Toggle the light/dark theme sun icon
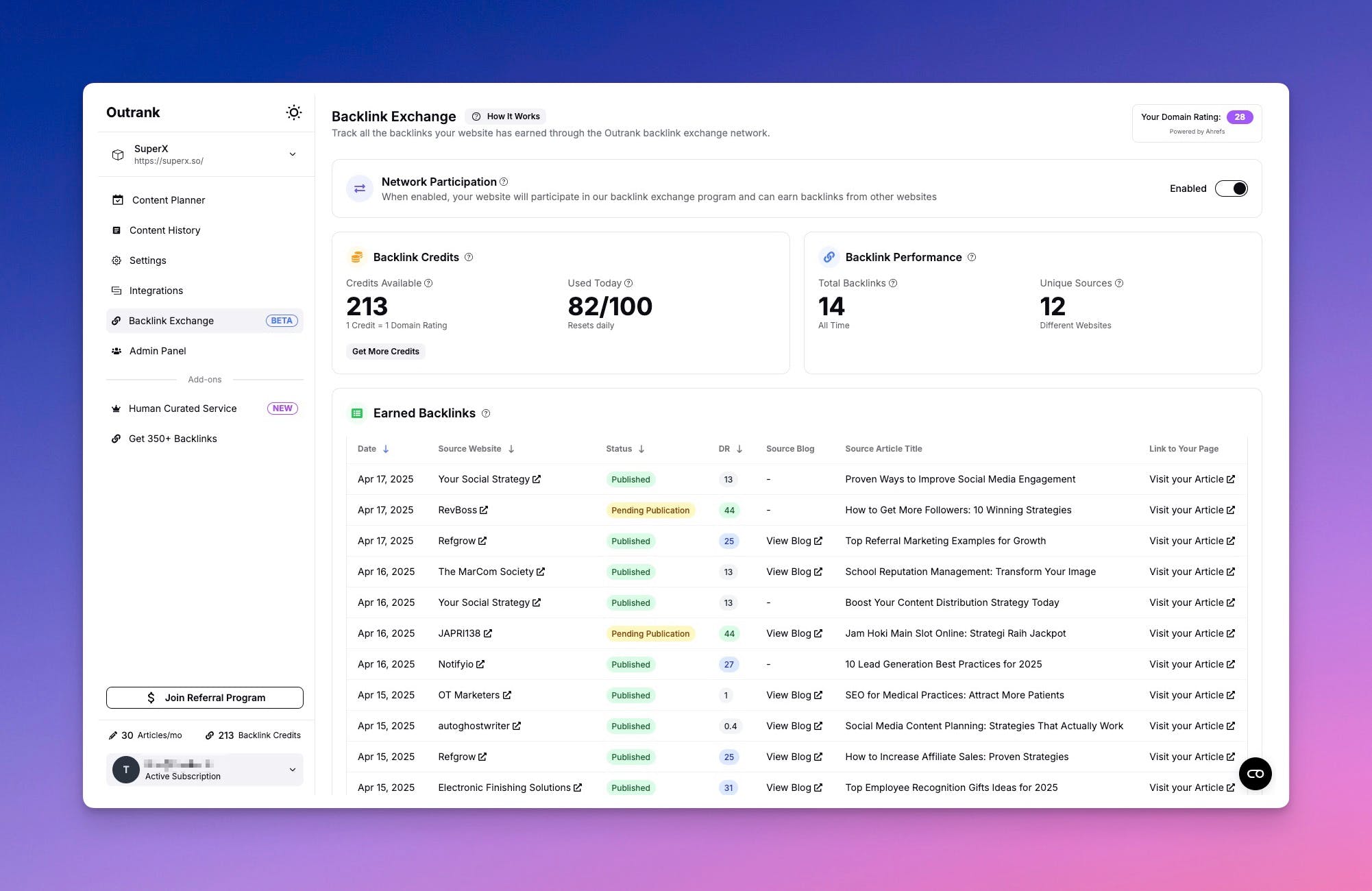Image resolution: width=1372 pixels, height=891 pixels. coord(294,112)
